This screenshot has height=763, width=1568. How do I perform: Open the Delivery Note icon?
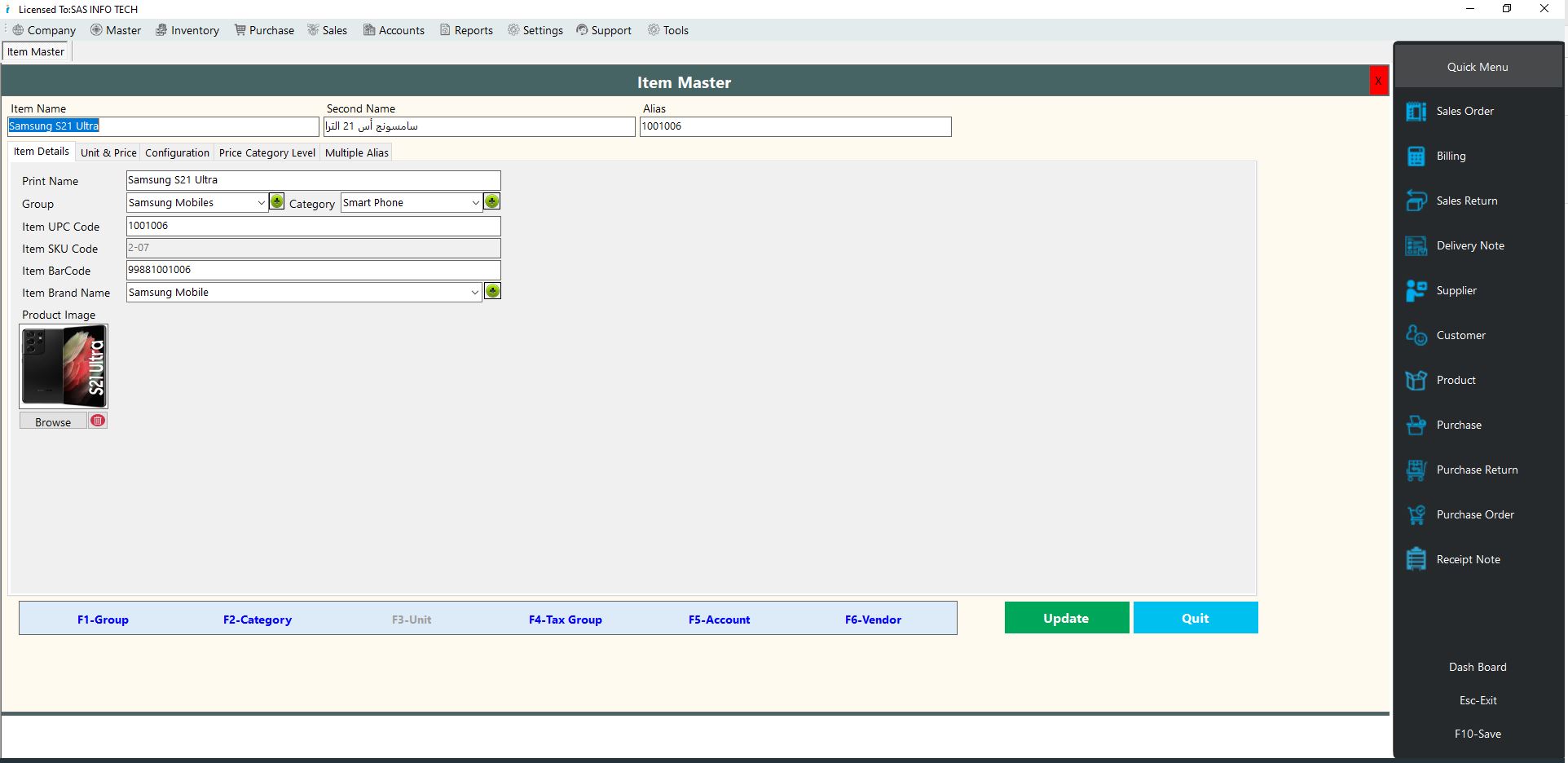pos(1416,246)
